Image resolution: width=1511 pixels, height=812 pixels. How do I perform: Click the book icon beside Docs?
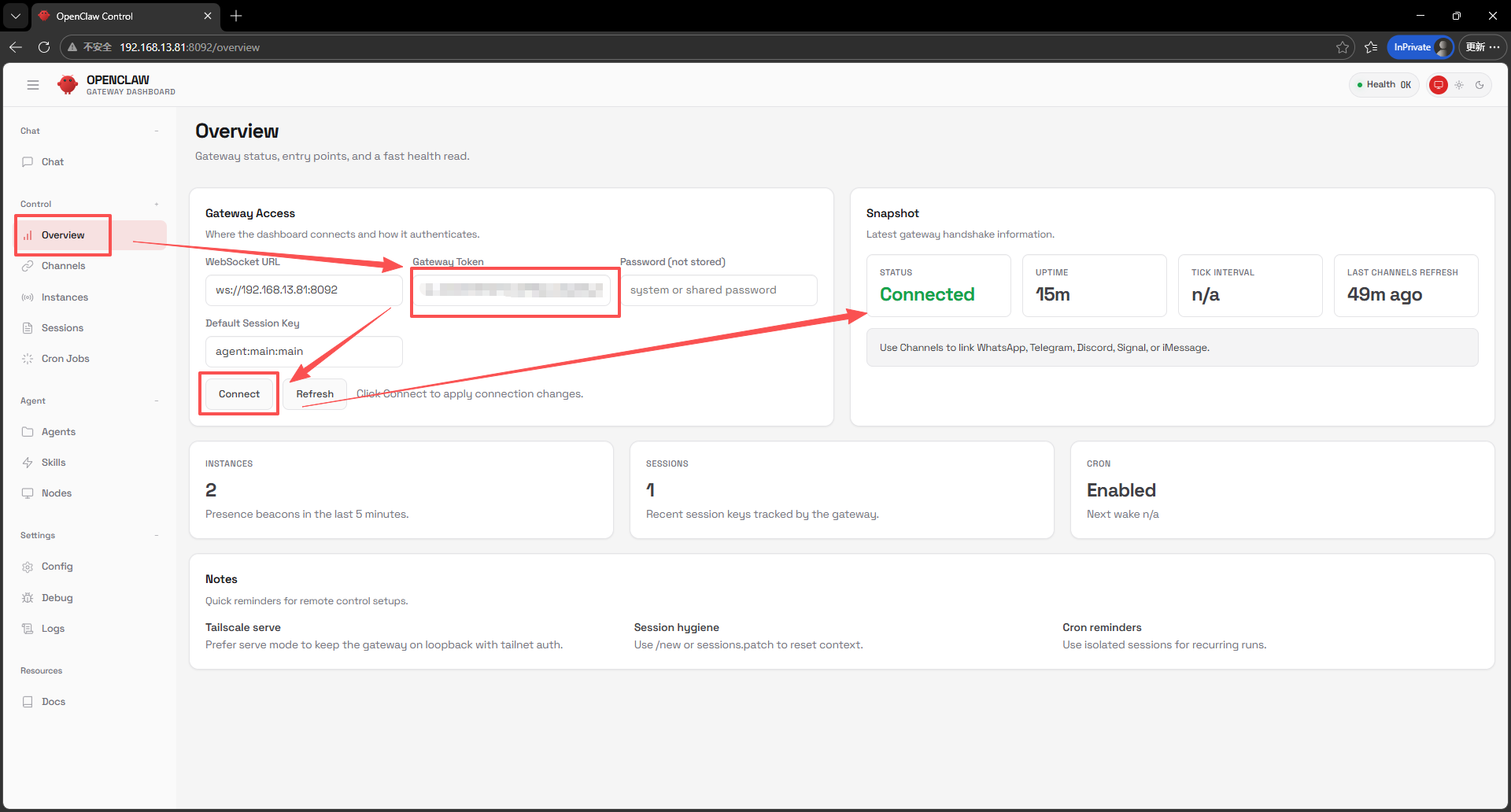pyautogui.click(x=28, y=702)
